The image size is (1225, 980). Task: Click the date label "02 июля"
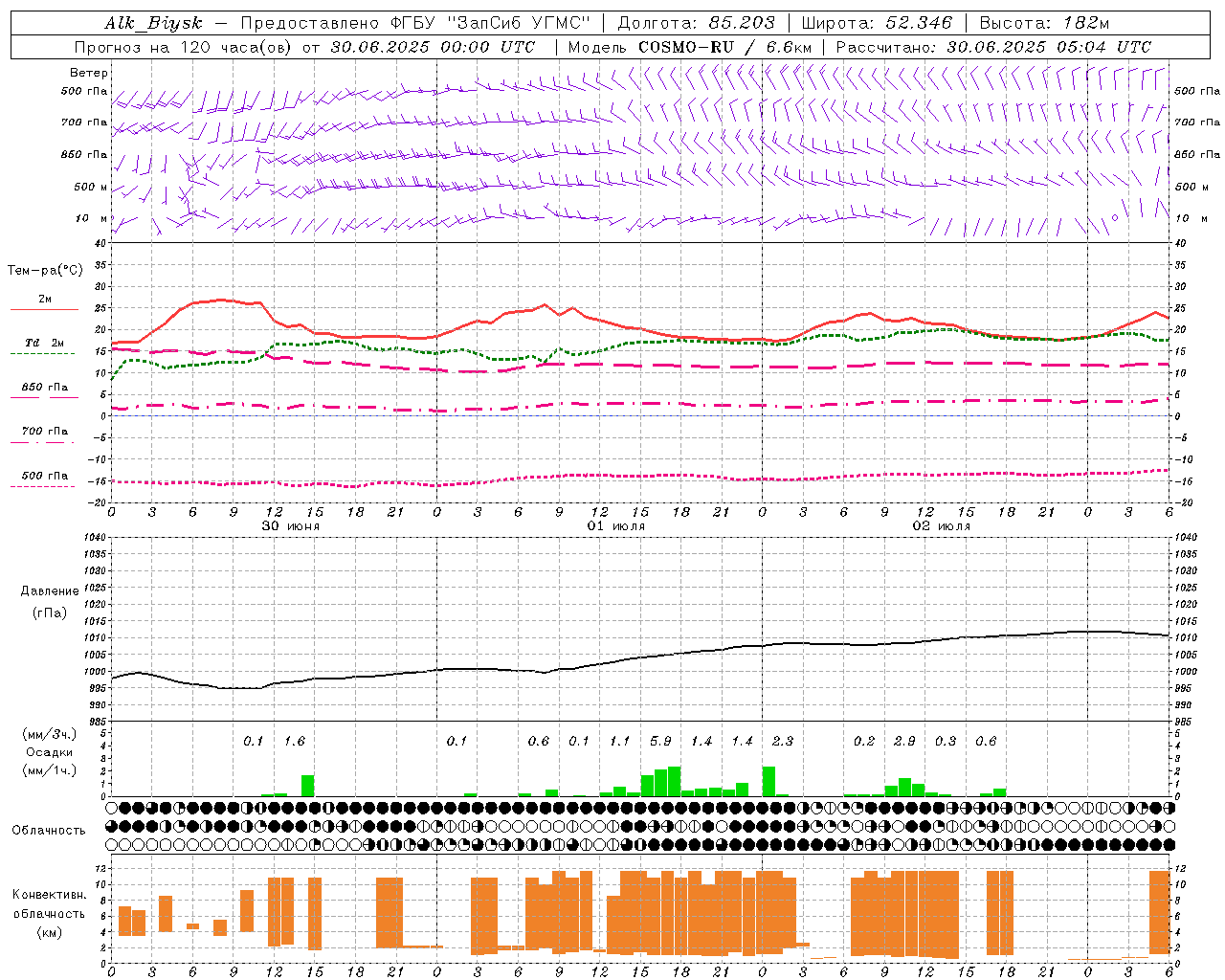[x=942, y=526]
